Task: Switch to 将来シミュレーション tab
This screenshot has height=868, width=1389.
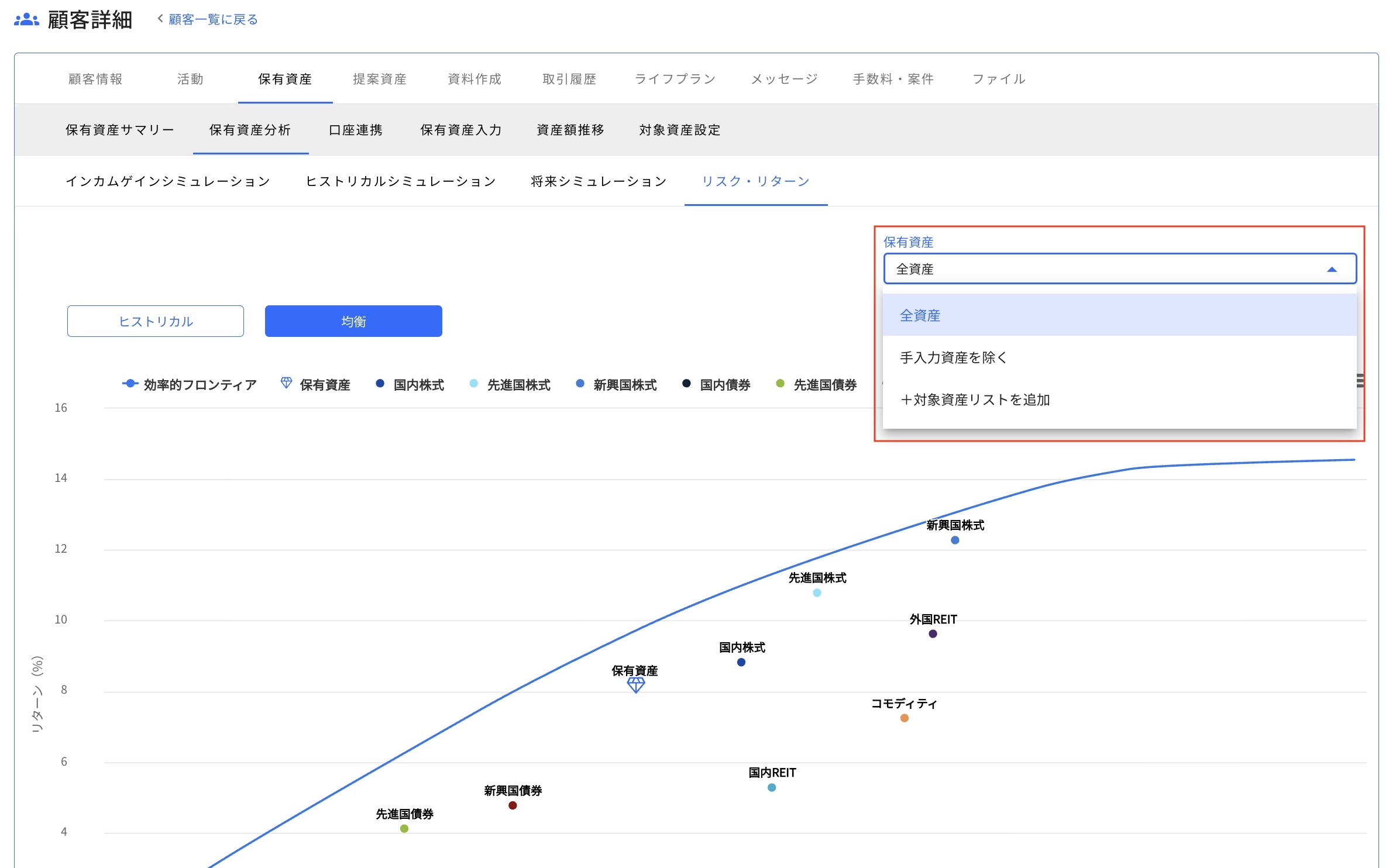Action: click(x=598, y=181)
